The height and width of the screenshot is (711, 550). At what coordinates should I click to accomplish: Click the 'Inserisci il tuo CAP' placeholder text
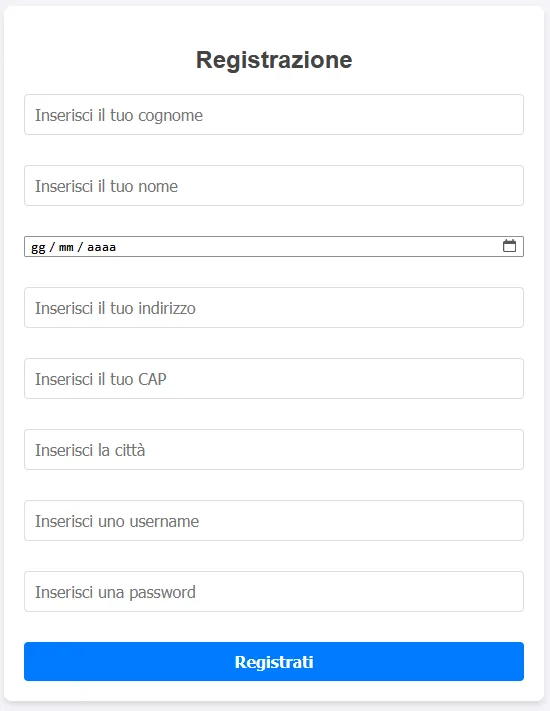(x=101, y=379)
